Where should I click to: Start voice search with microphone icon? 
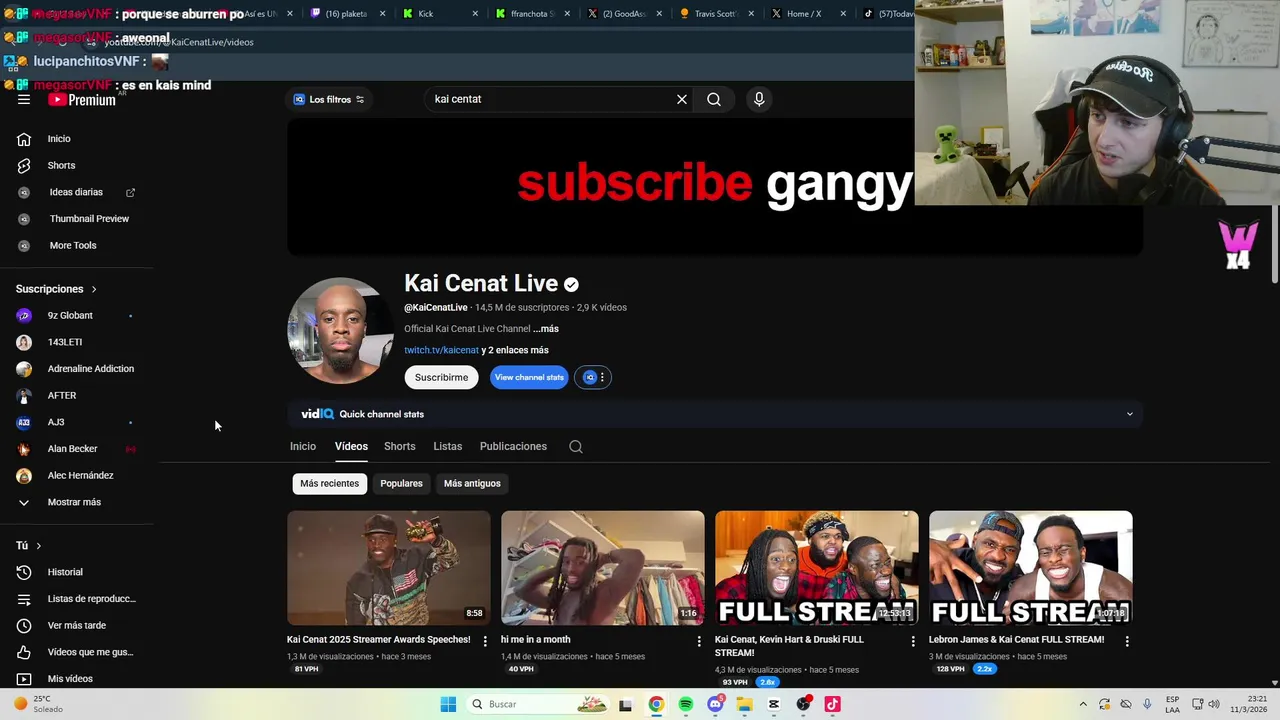click(759, 99)
